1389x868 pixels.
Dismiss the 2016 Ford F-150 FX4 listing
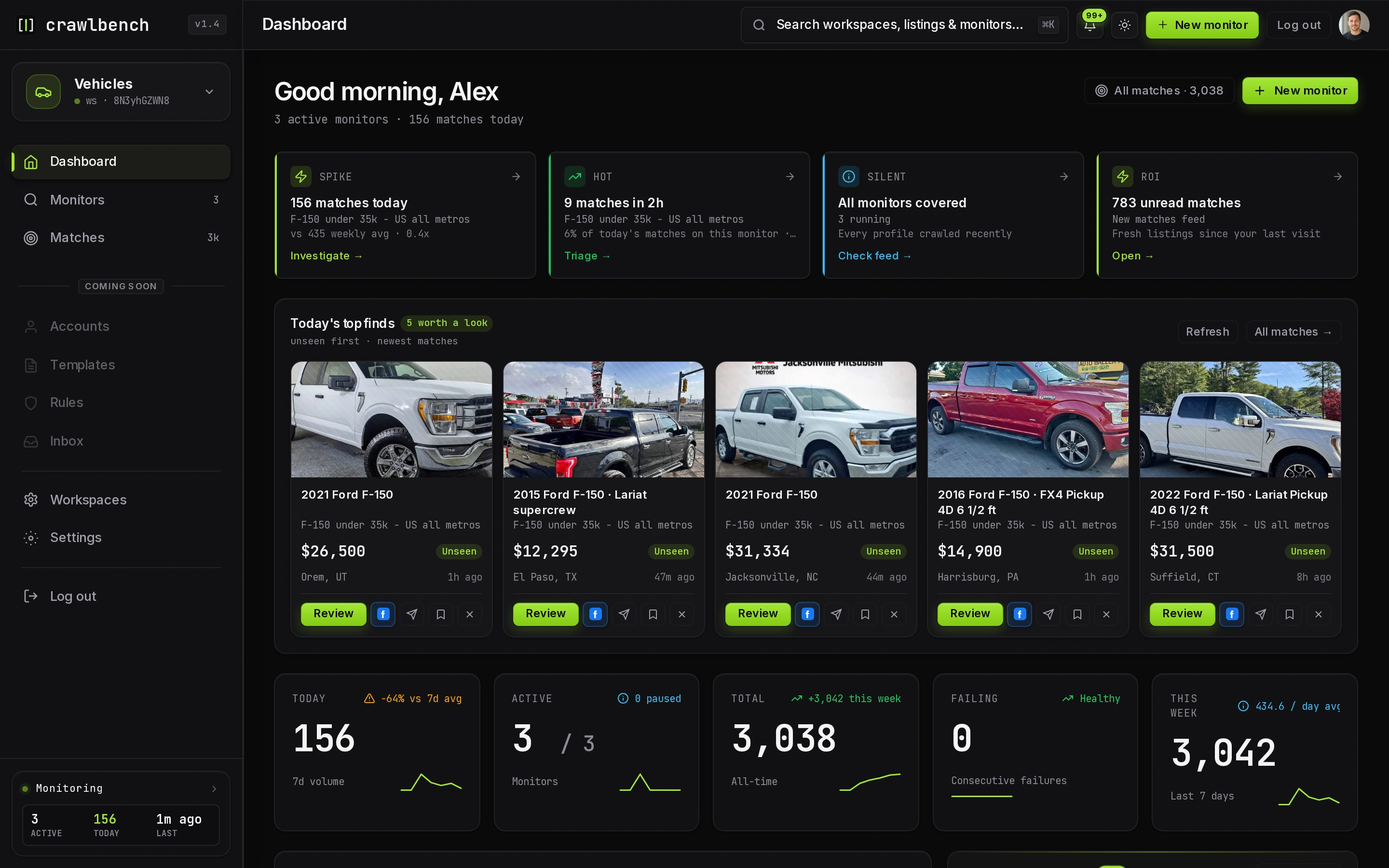1106,614
